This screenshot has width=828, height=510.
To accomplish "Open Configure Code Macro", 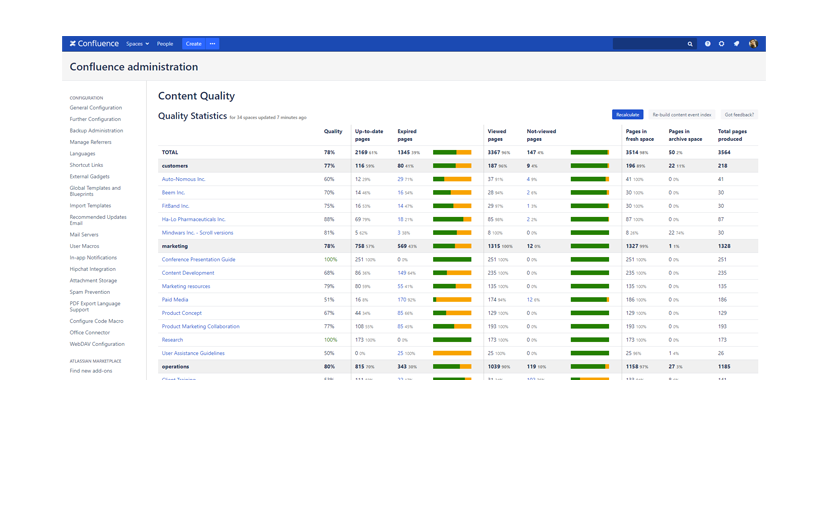I will pos(97,321).
